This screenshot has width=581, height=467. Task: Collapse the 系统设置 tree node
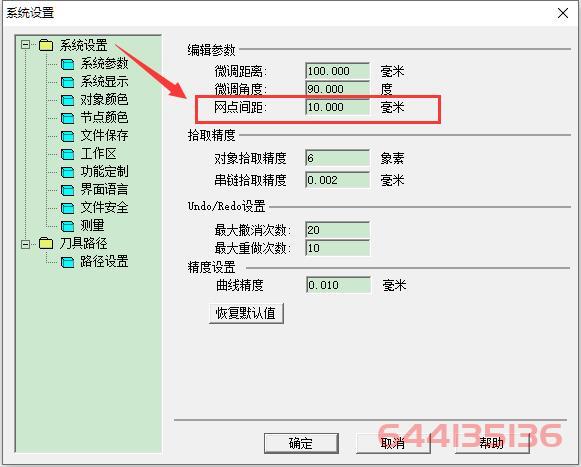pos(26,45)
